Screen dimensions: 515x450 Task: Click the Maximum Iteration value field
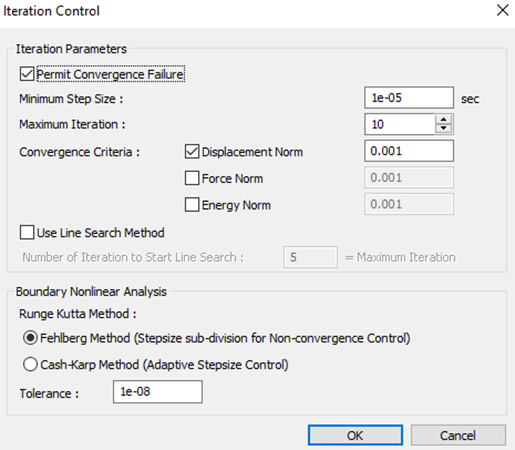pos(400,124)
